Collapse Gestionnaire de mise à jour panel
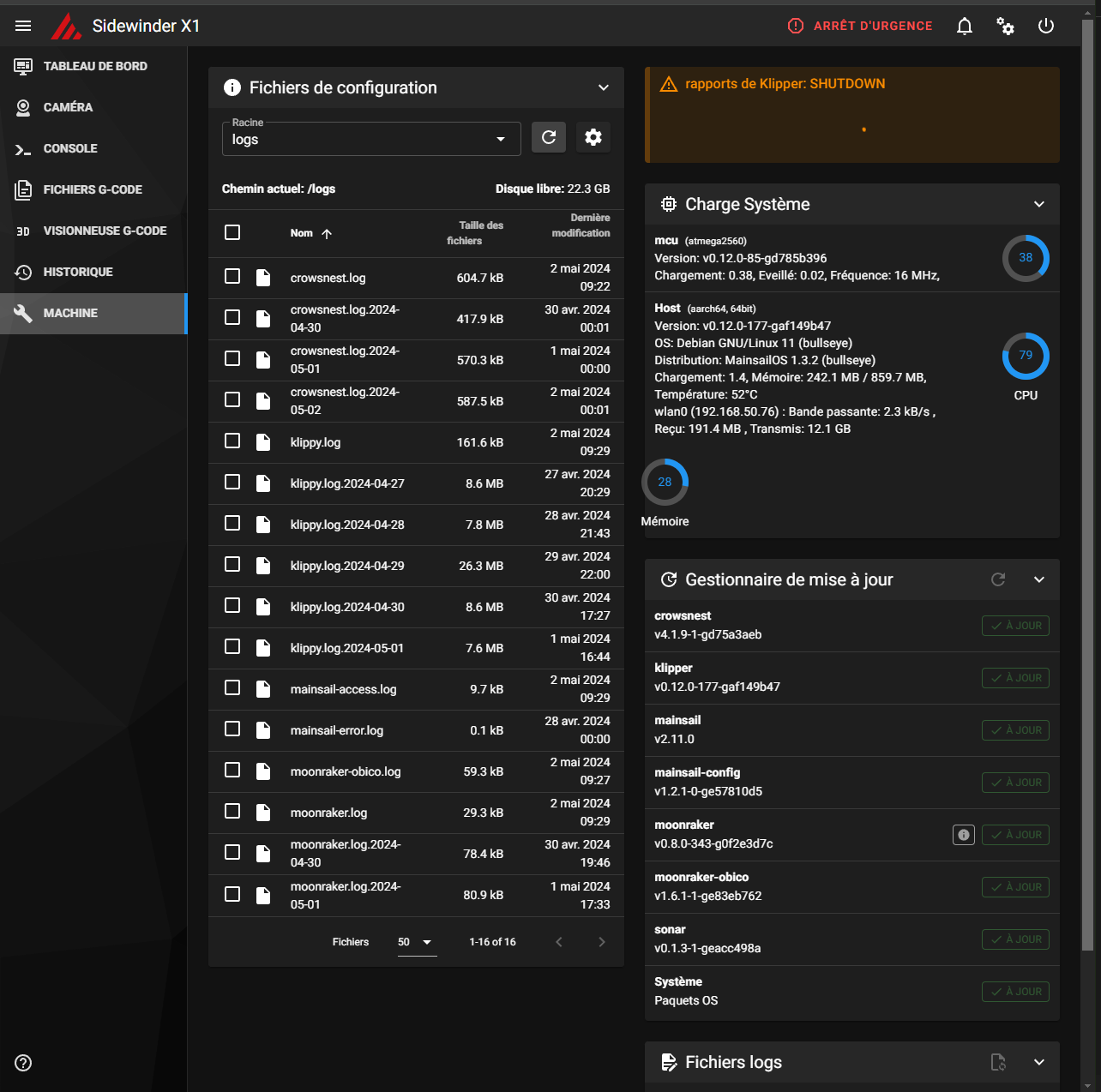 coord(1039,579)
